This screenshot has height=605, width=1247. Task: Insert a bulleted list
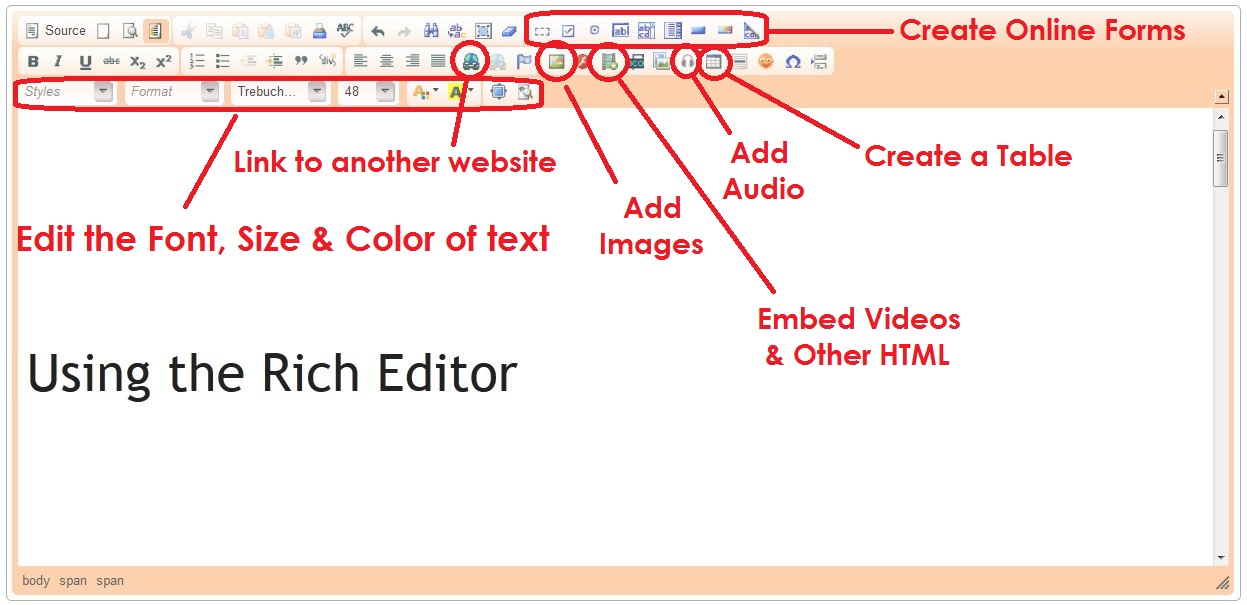pos(223,61)
